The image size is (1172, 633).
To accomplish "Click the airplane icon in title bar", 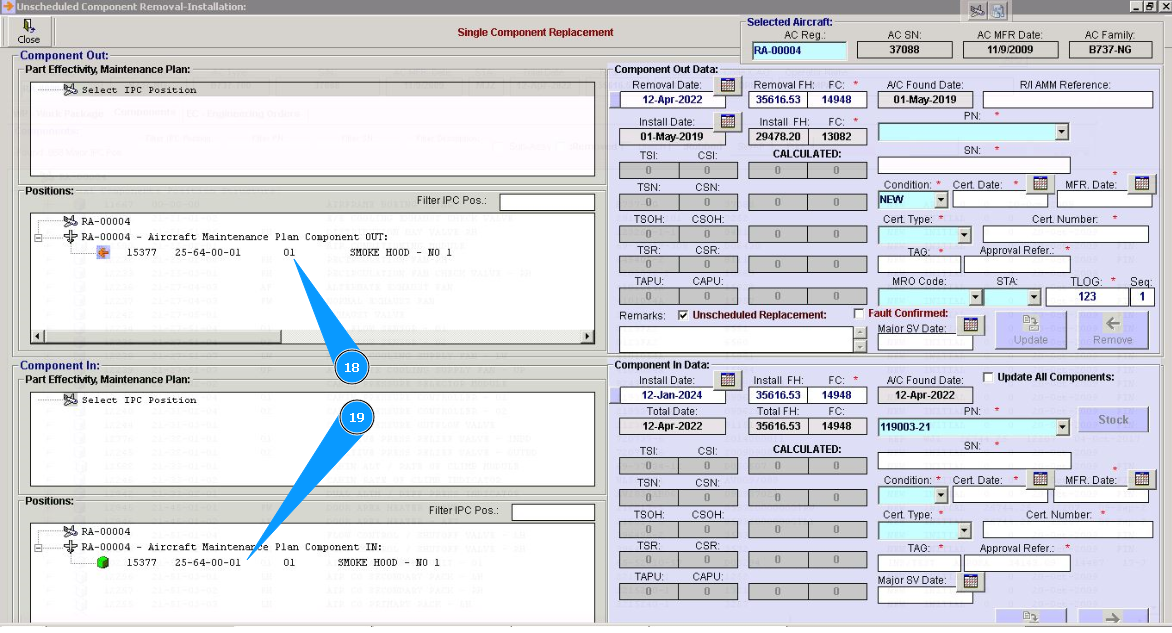I will 977,10.
